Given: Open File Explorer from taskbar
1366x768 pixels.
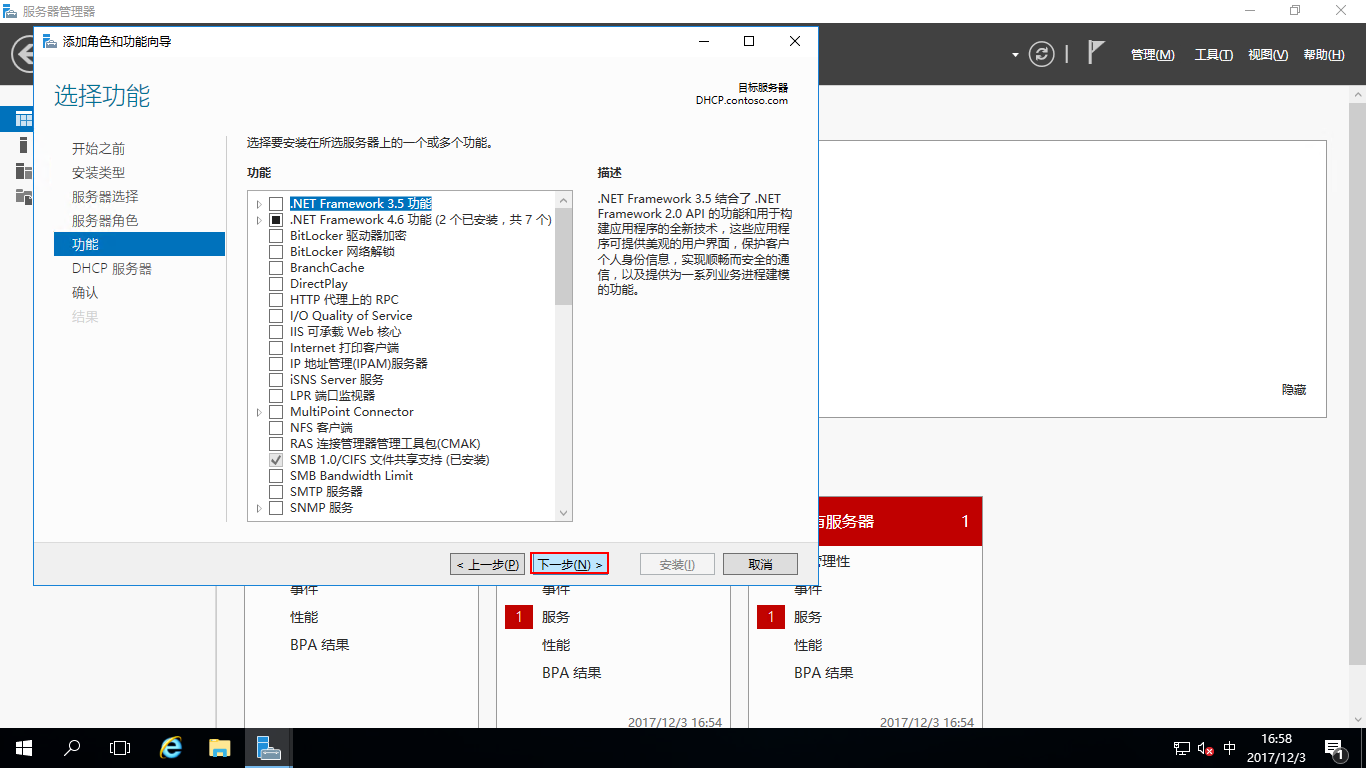Looking at the screenshot, I should (x=220, y=747).
